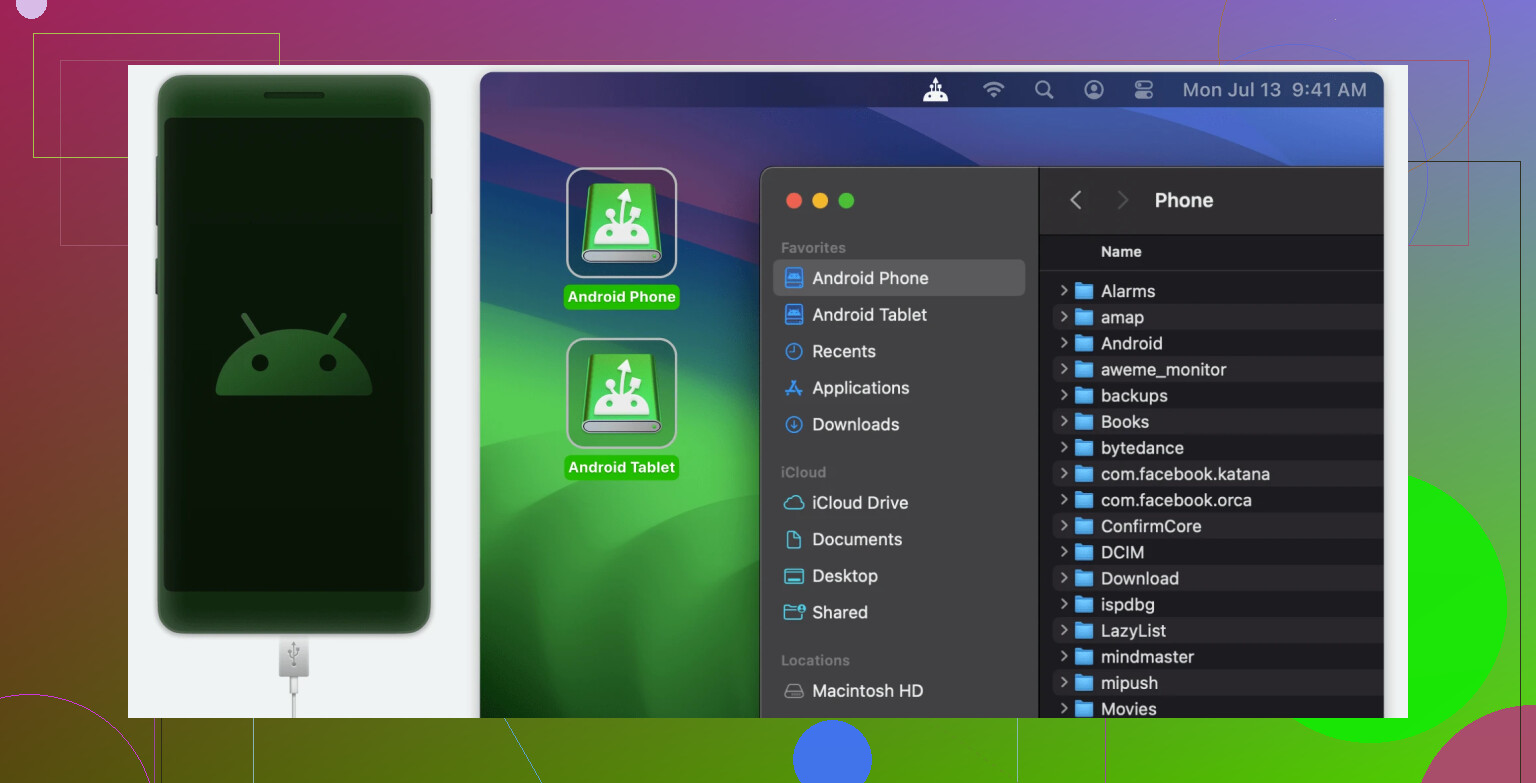Sort by the Name column header
The image size is (1536, 783).
(x=1121, y=252)
